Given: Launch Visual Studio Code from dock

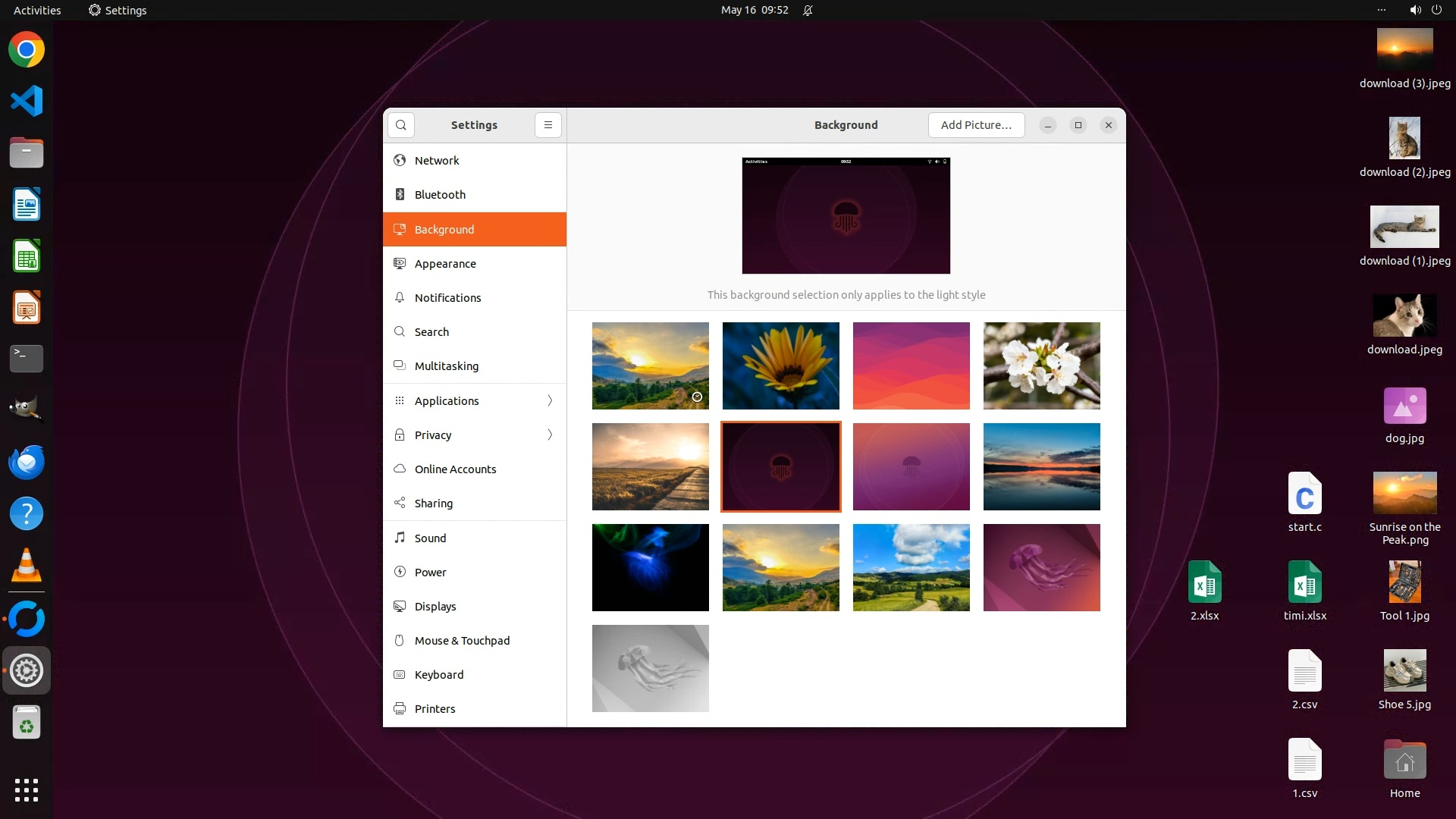Looking at the screenshot, I should pos(27,102).
